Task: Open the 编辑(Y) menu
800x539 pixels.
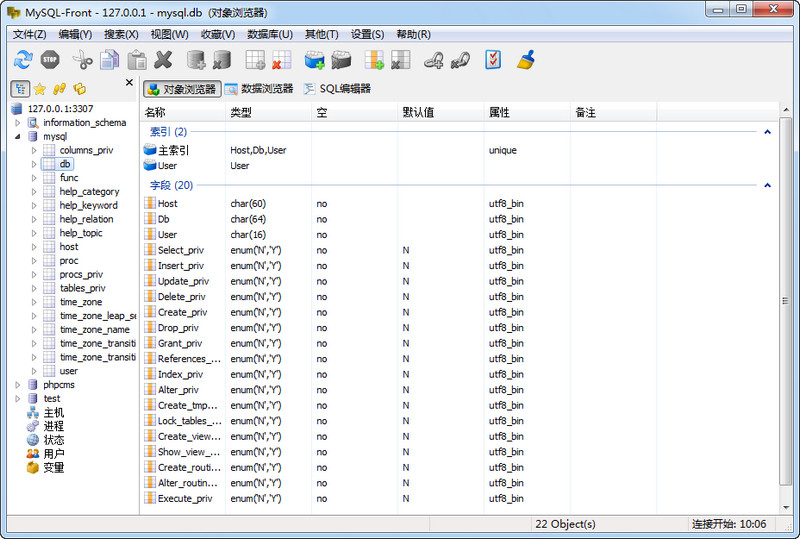Action: [75, 34]
